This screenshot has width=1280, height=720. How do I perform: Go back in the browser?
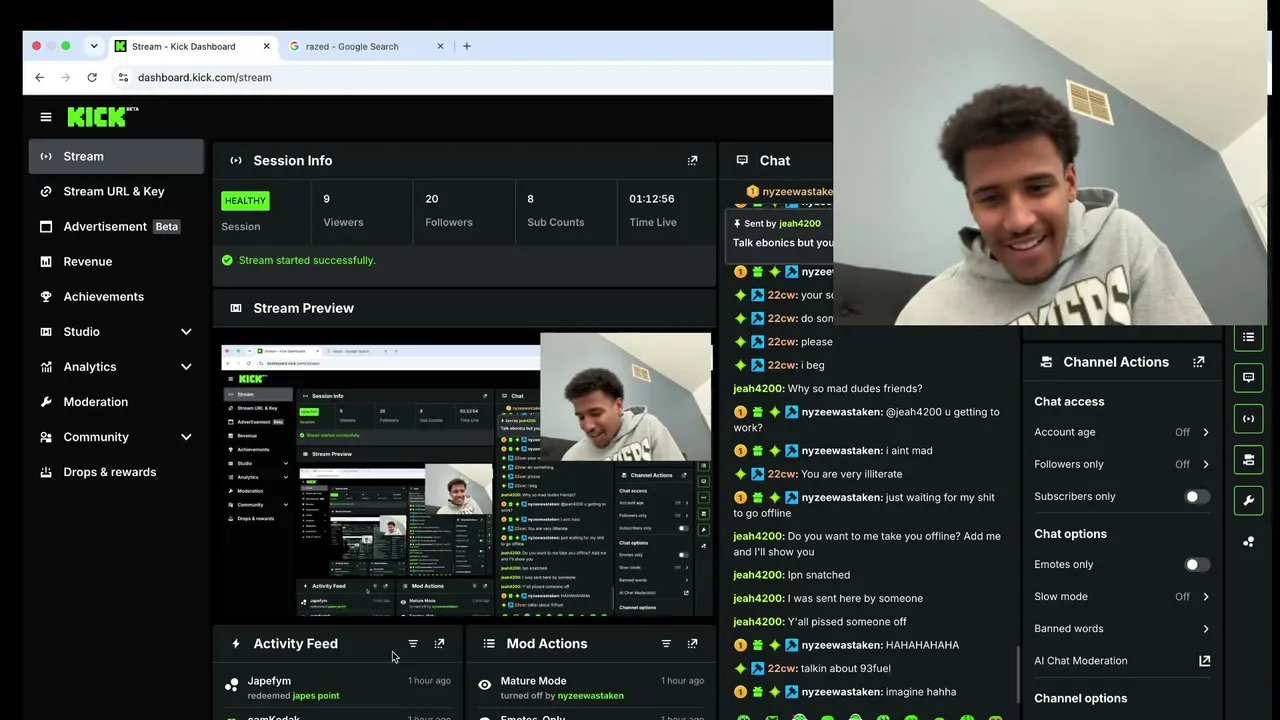(x=40, y=77)
